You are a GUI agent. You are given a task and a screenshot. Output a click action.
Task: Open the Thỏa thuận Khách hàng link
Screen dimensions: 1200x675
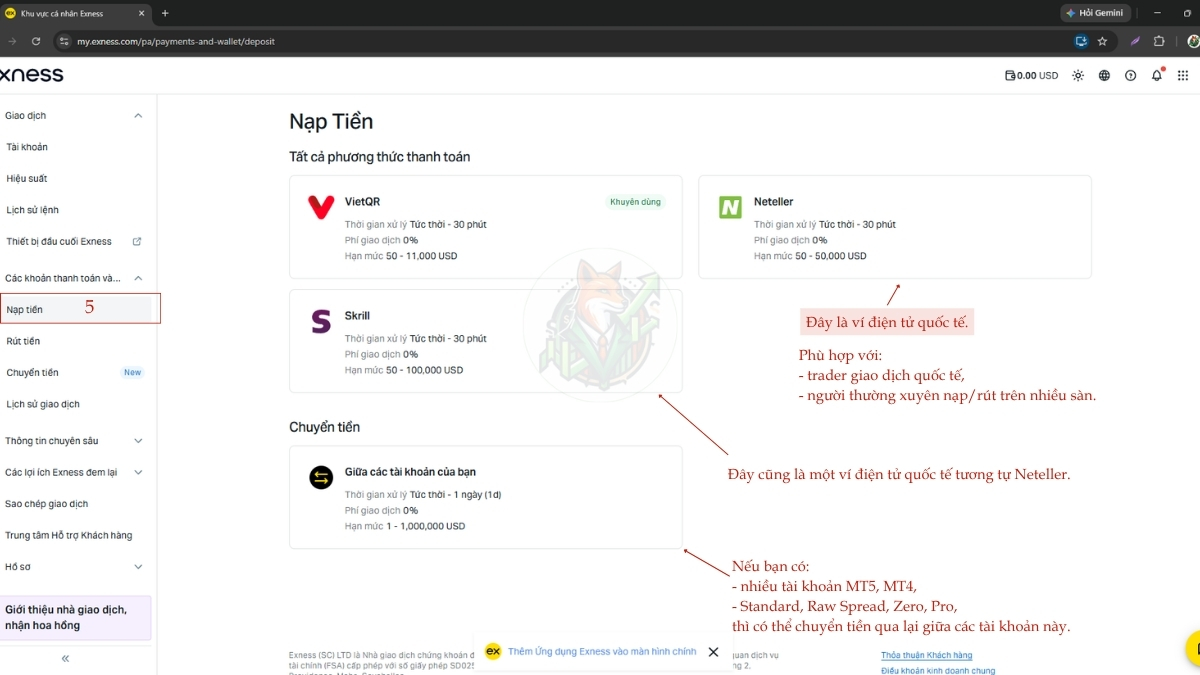pyautogui.click(x=926, y=655)
